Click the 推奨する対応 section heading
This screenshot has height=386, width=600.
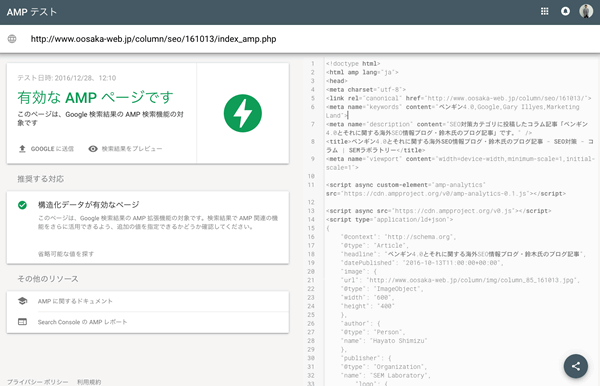pyautogui.click(x=41, y=179)
